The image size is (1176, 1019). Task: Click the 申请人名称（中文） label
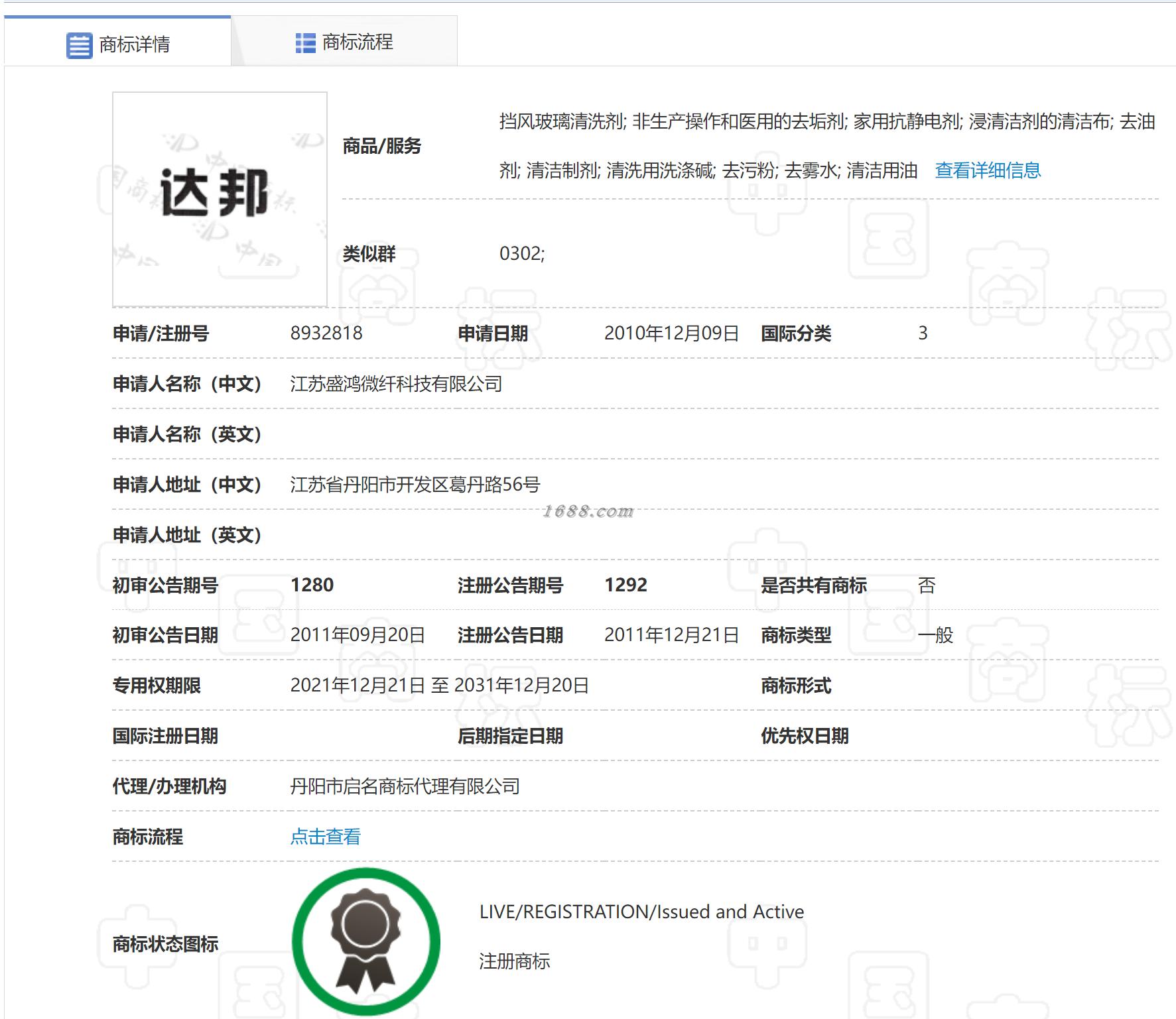(188, 384)
